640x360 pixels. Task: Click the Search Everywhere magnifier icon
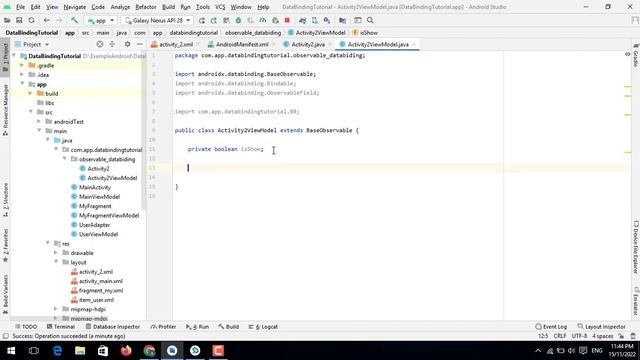click(370, 20)
